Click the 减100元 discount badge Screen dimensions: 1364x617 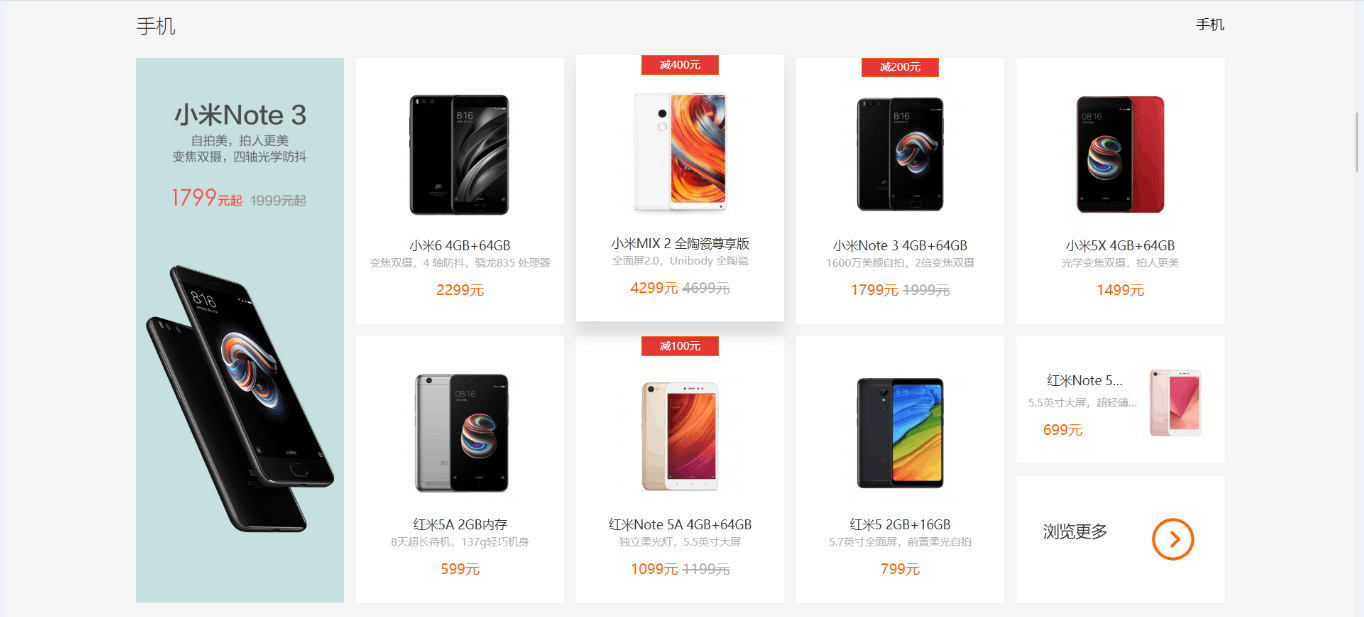680,346
